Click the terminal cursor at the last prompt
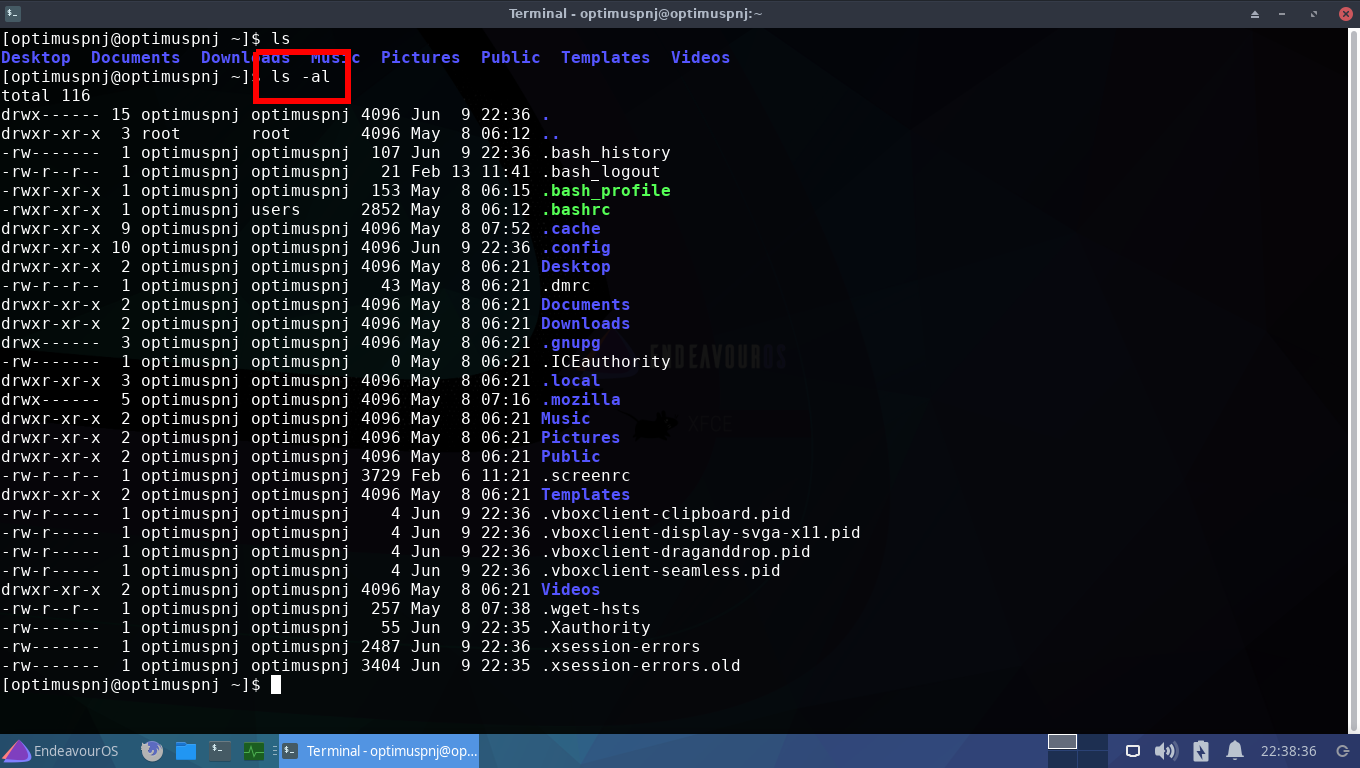 click(276, 685)
